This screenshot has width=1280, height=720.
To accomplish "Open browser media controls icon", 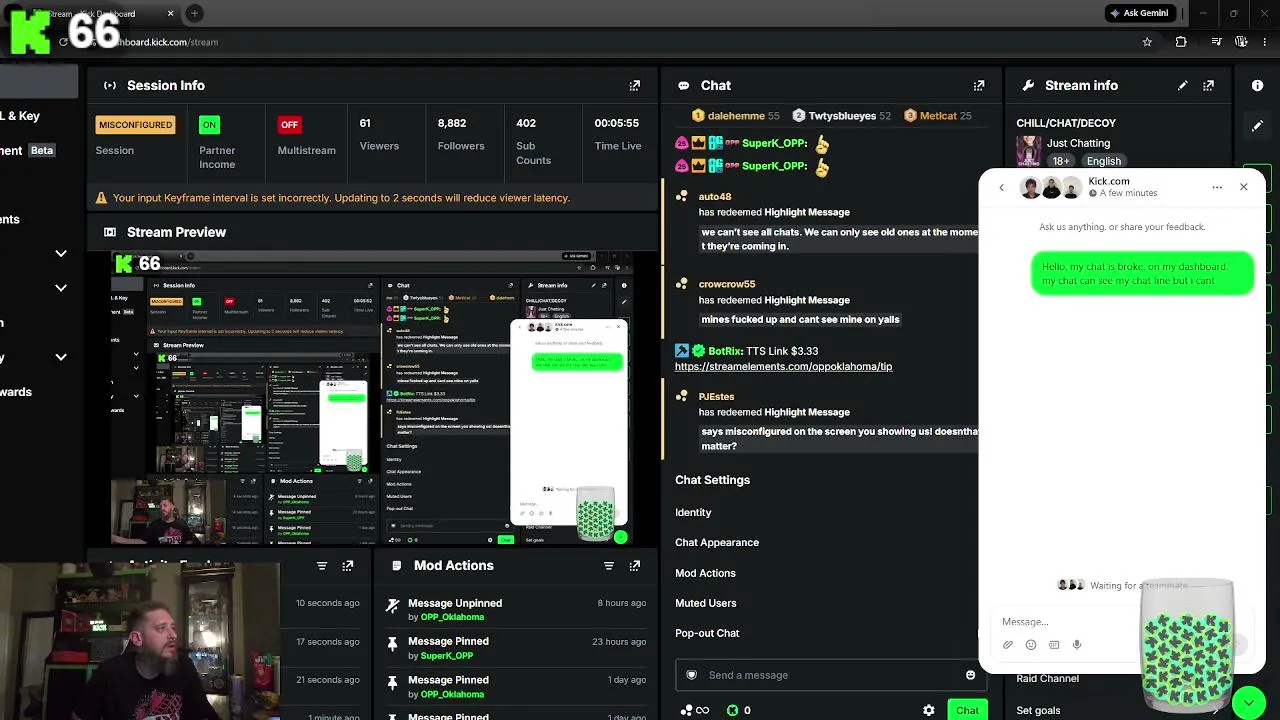I will [x=1216, y=42].
